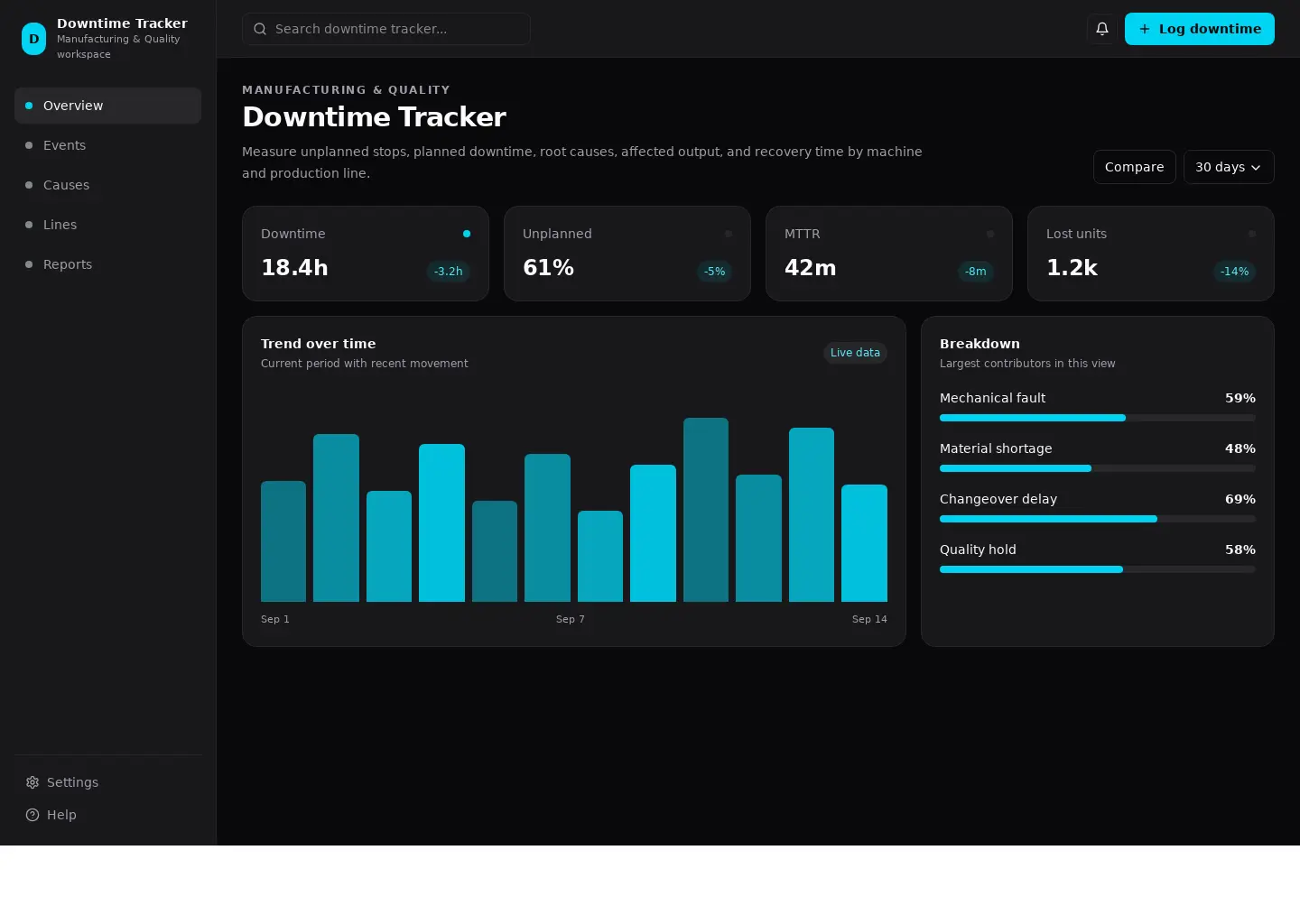Image resolution: width=1300 pixels, height=924 pixels.
Task: Open Settings from the sidebar
Action: tap(107, 782)
